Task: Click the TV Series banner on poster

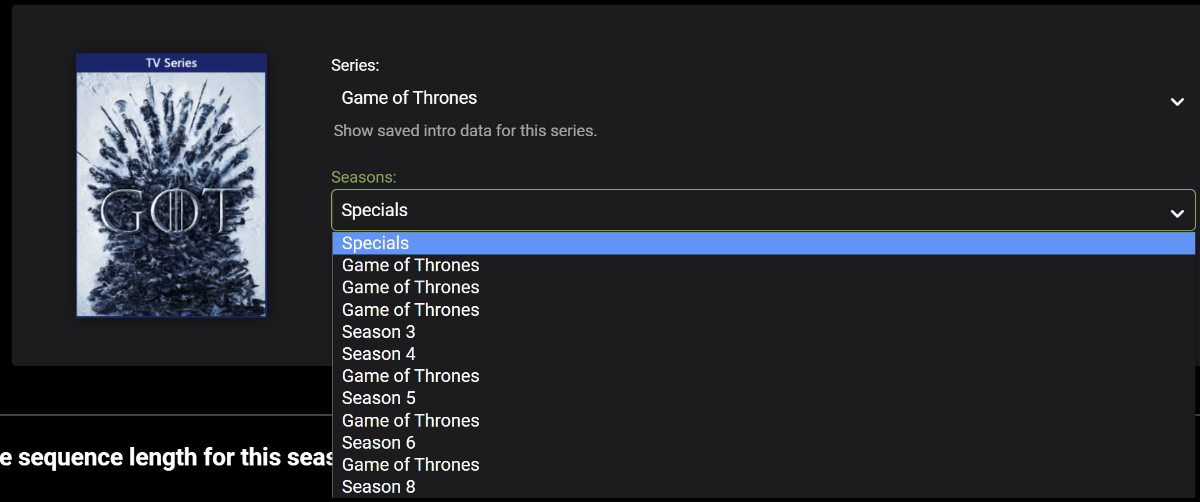Action: pyautogui.click(x=171, y=63)
